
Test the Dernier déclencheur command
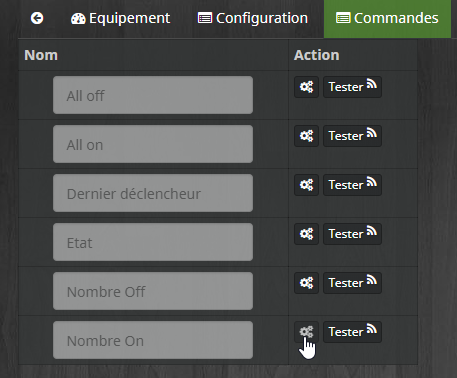coord(352,185)
